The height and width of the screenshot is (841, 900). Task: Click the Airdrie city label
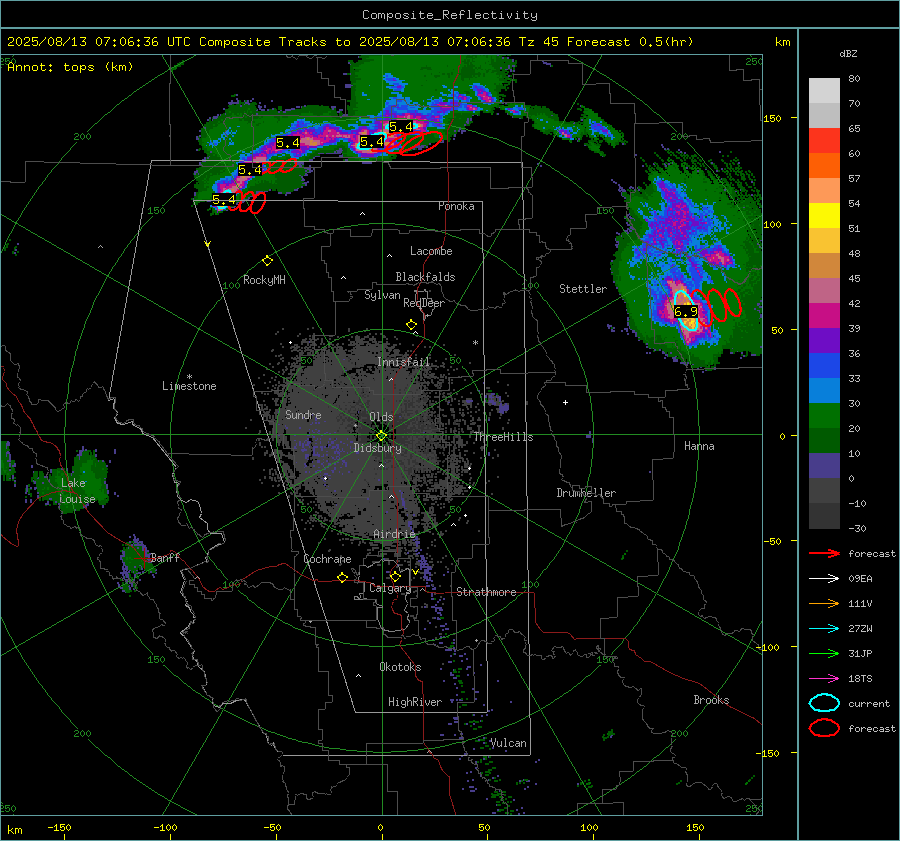coord(394,534)
